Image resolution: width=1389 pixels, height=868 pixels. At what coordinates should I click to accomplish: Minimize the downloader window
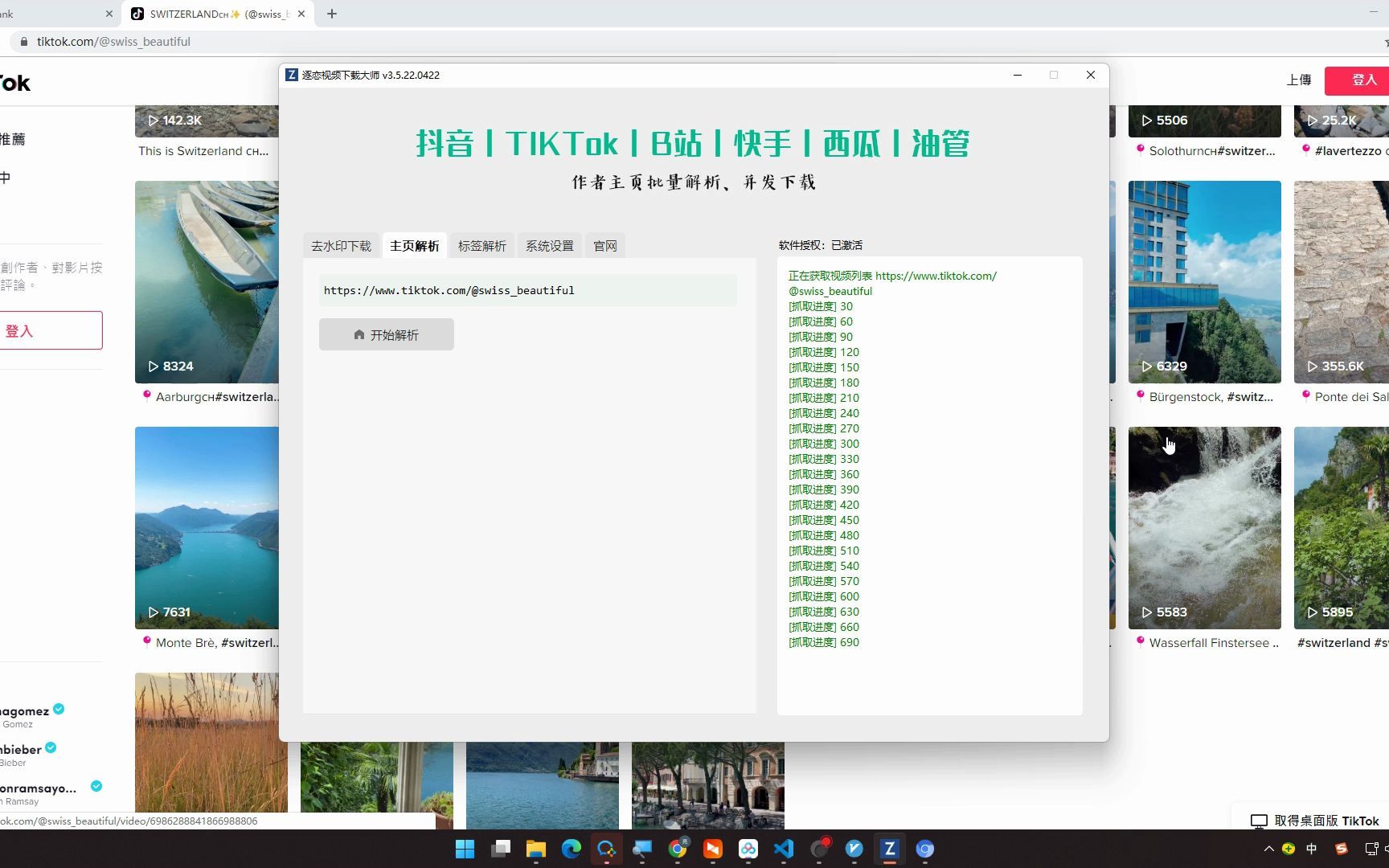coord(1018,75)
